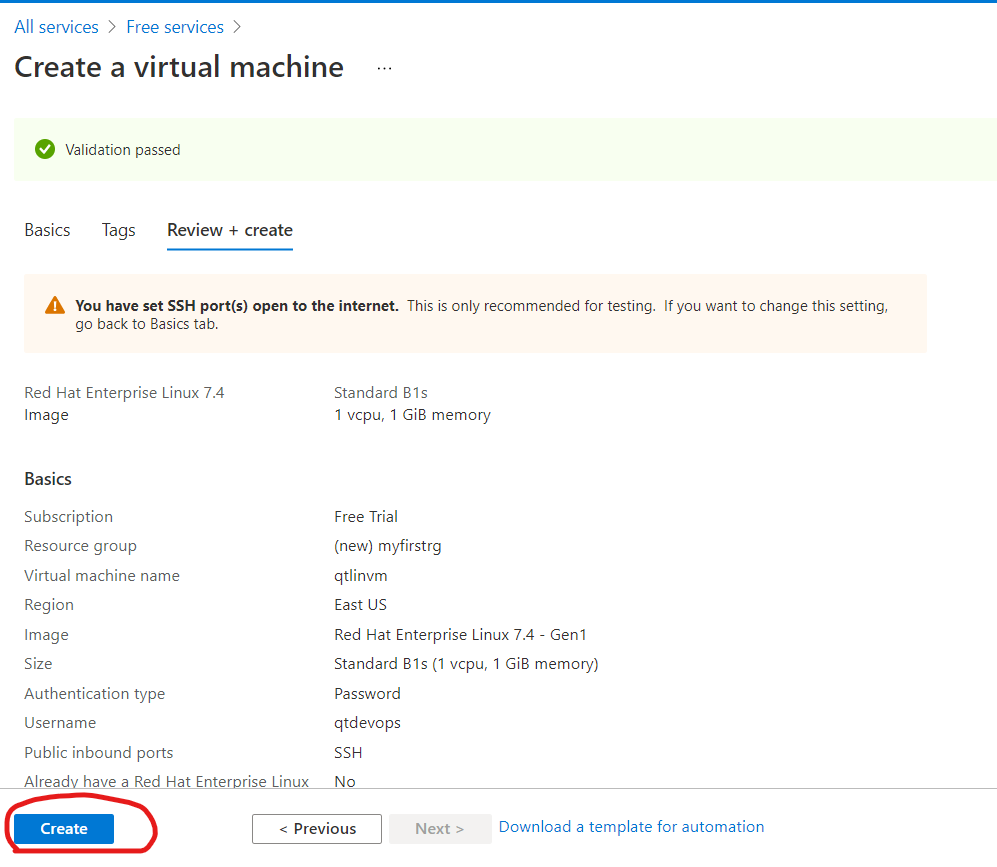This screenshot has width=997, height=867.
Task: Click the Virtual machine name label
Action: (x=102, y=576)
